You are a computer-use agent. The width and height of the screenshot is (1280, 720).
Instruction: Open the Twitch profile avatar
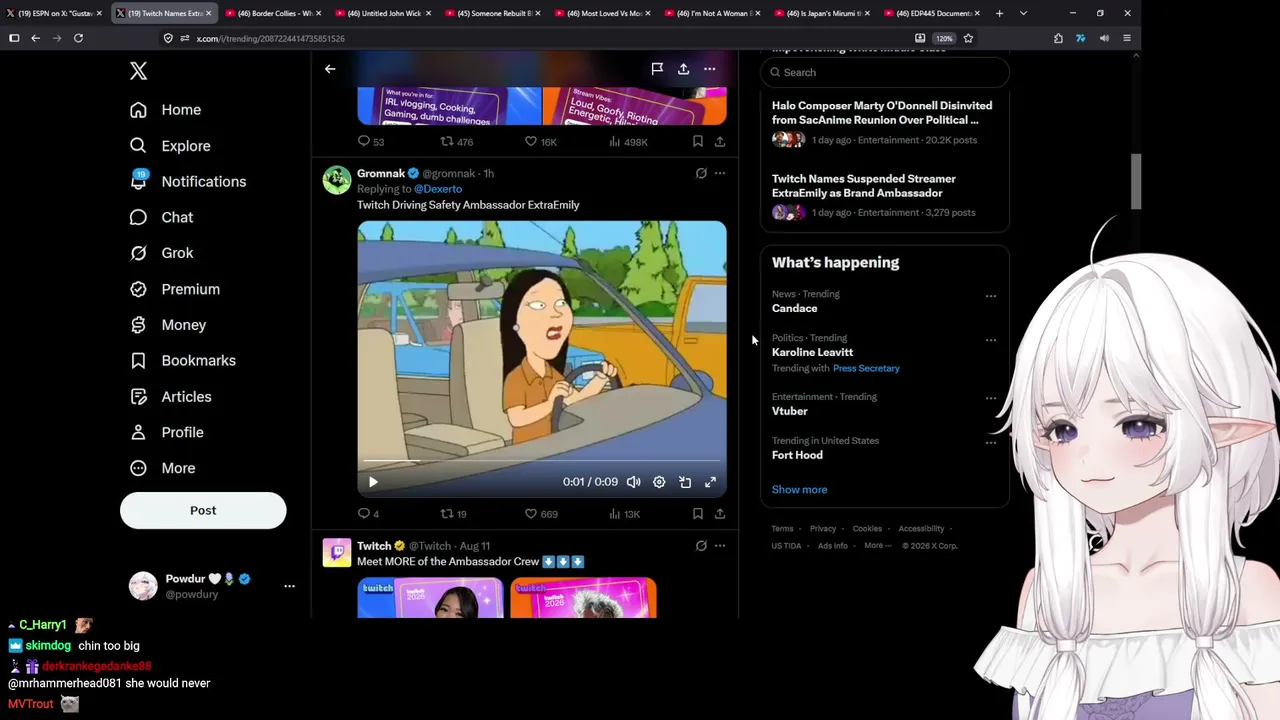[x=337, y=553]
